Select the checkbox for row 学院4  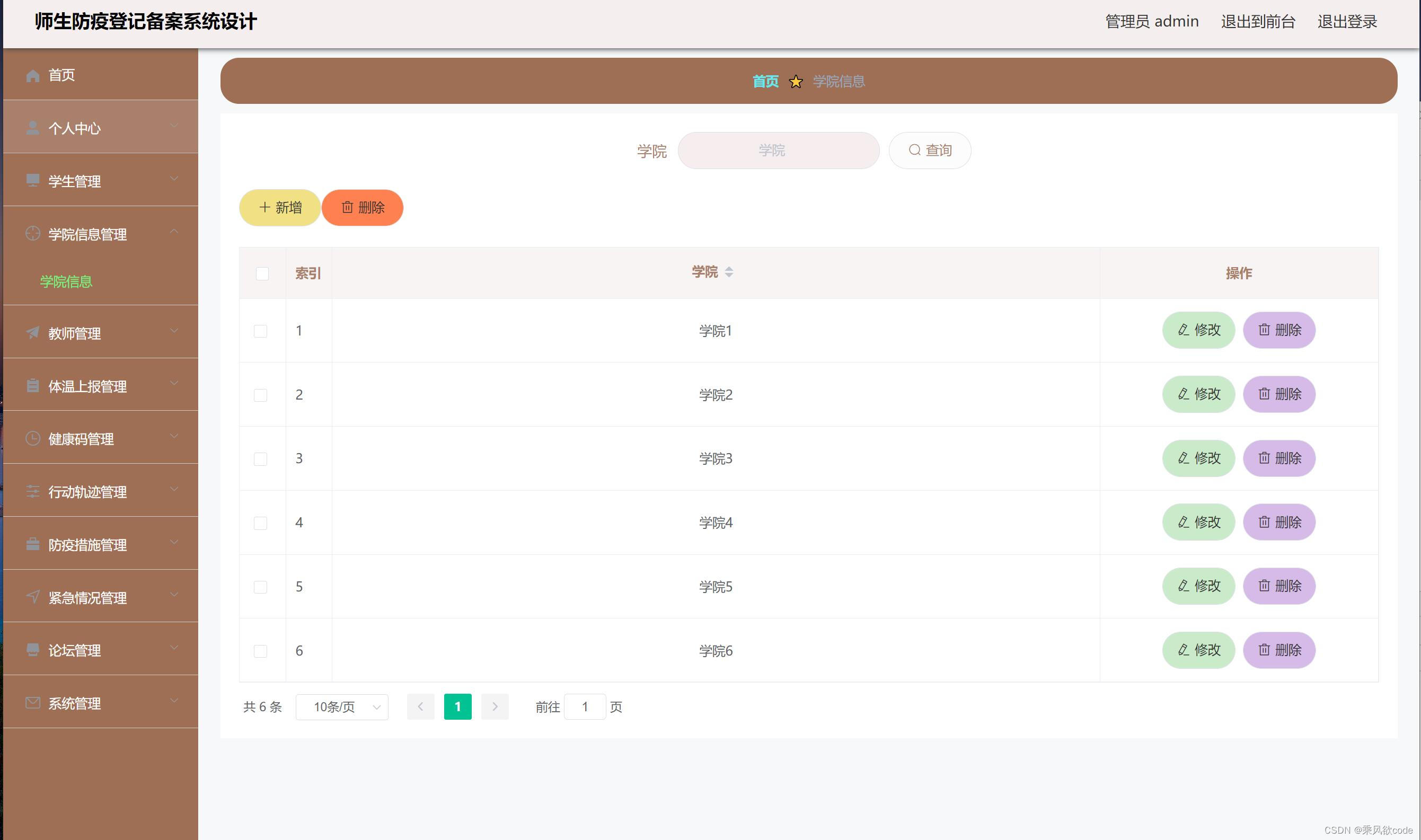coord(260,523)
